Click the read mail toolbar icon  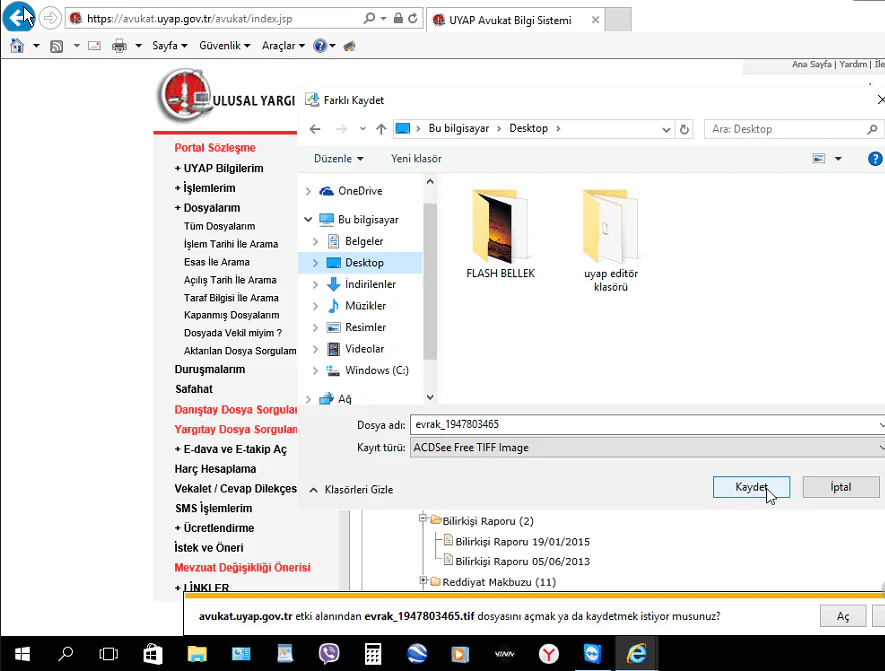94,46
